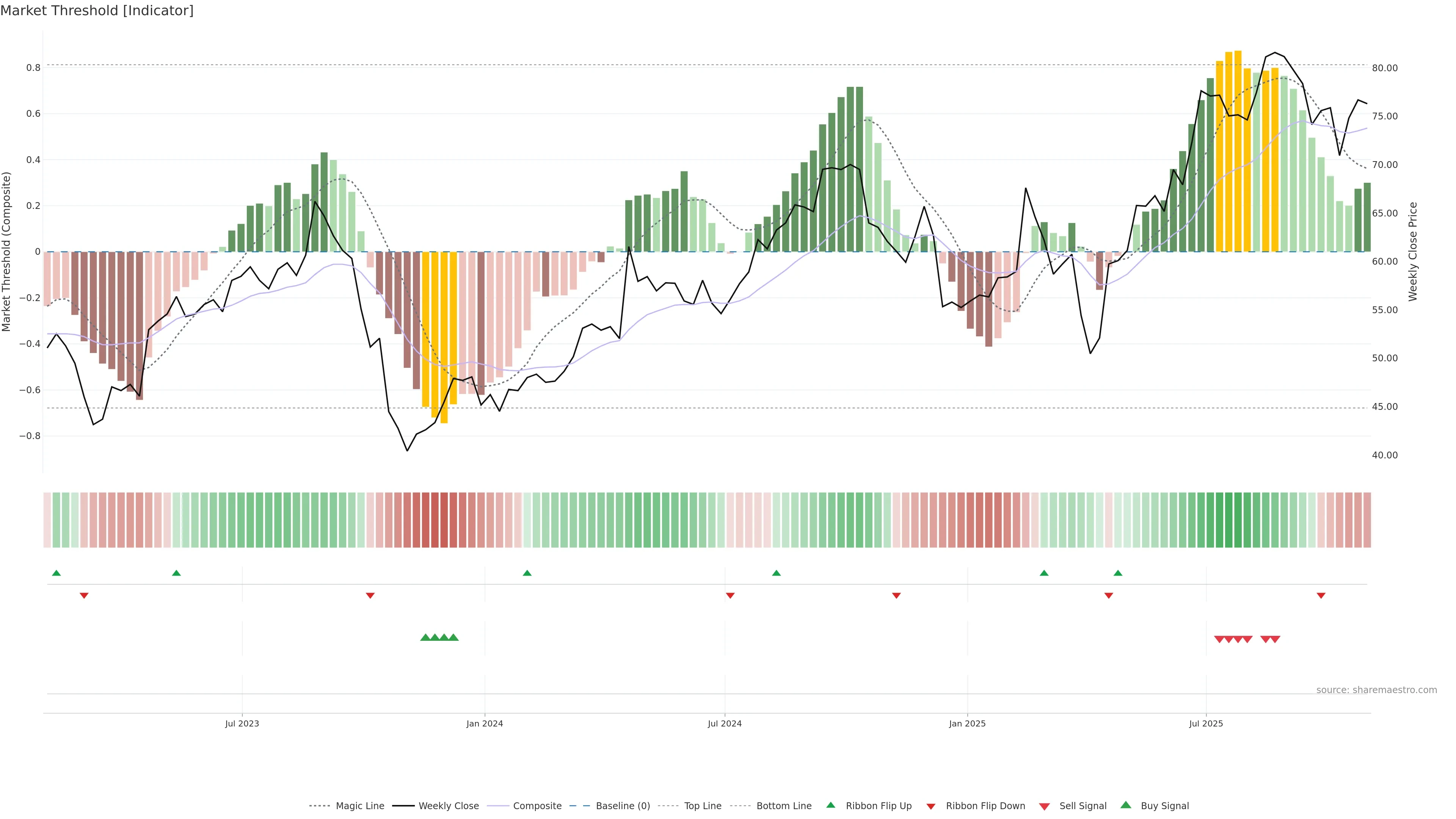Toggle the Top Line legend entry

click(x=703, y=806)
